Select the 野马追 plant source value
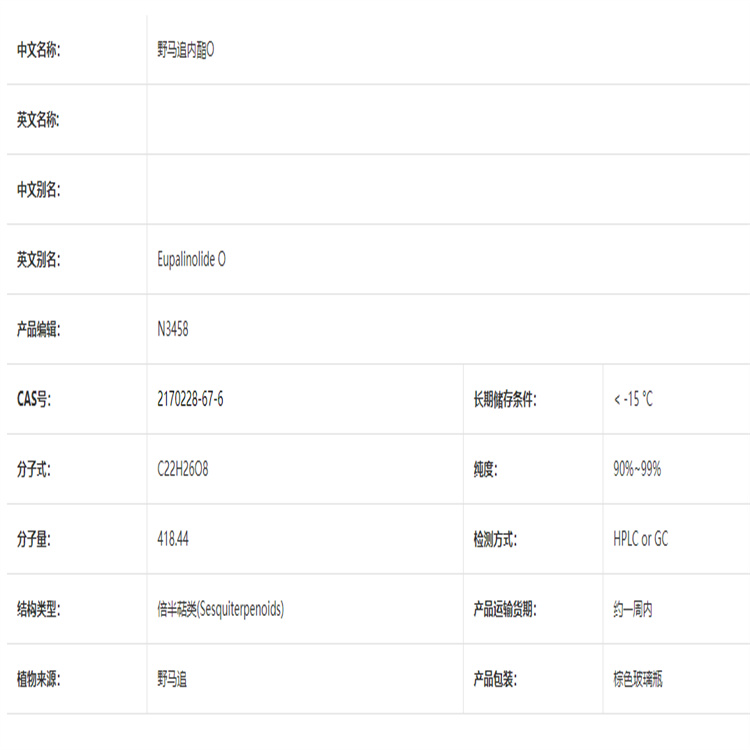 point(172,680)
